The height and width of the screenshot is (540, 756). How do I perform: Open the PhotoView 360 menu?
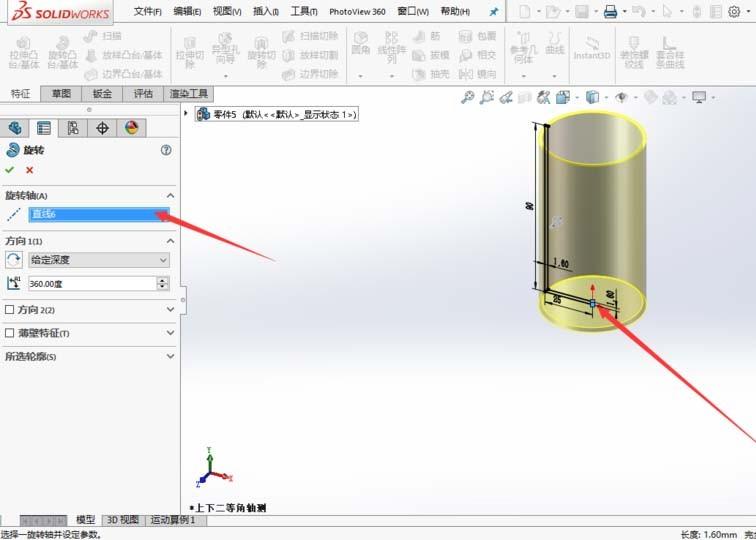pyautogui.click(x=357, y=12)
